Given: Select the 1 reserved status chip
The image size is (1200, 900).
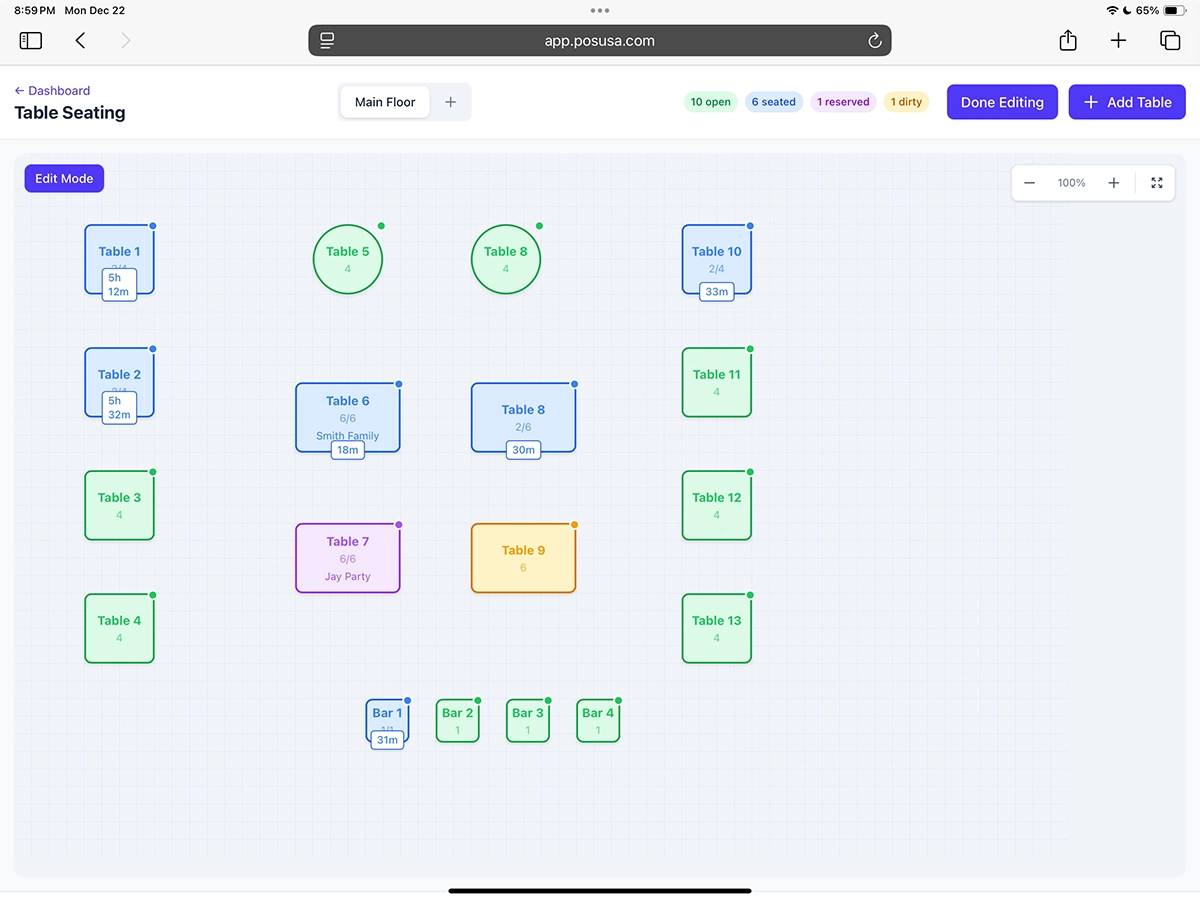Looking at the screenshot, I should tap(843, 102).
